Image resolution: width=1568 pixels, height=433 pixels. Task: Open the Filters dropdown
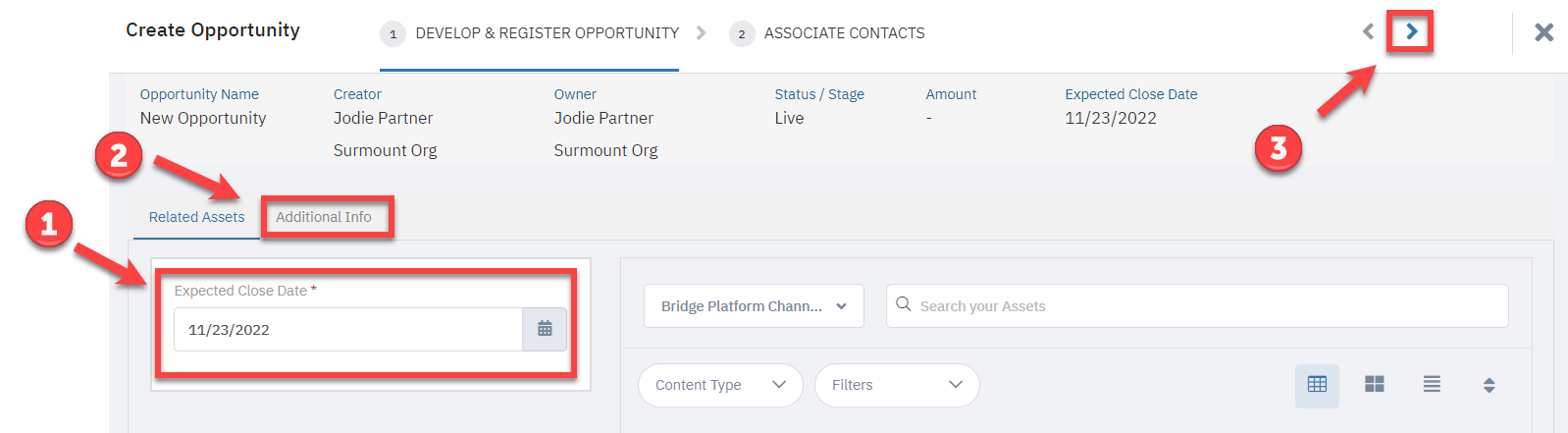click(x=897, y=385)
